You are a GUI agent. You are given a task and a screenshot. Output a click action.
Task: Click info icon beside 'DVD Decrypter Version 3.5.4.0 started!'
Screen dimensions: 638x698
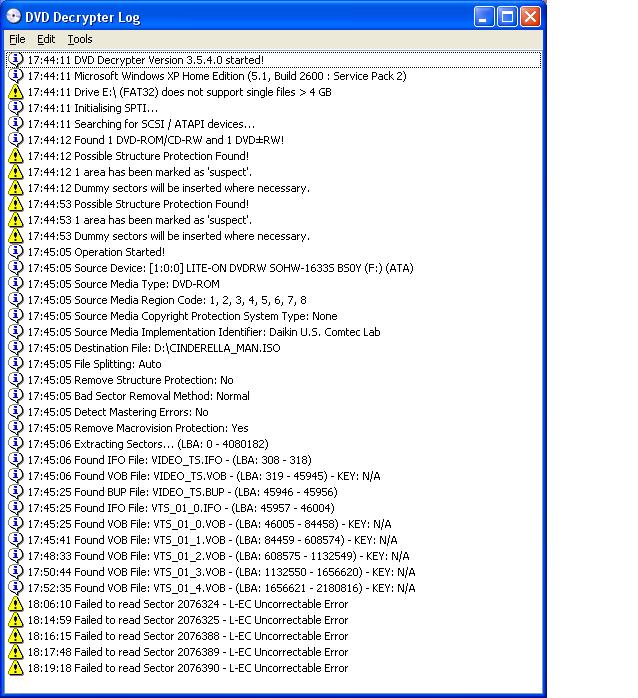coord(16,60)
